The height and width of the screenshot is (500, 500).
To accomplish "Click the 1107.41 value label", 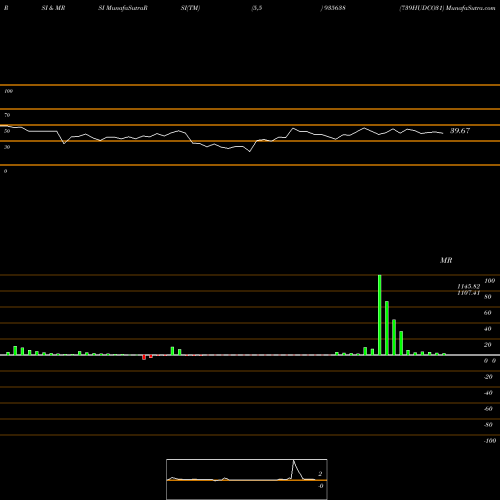I will pyautogui.click(x=468, y=293).
